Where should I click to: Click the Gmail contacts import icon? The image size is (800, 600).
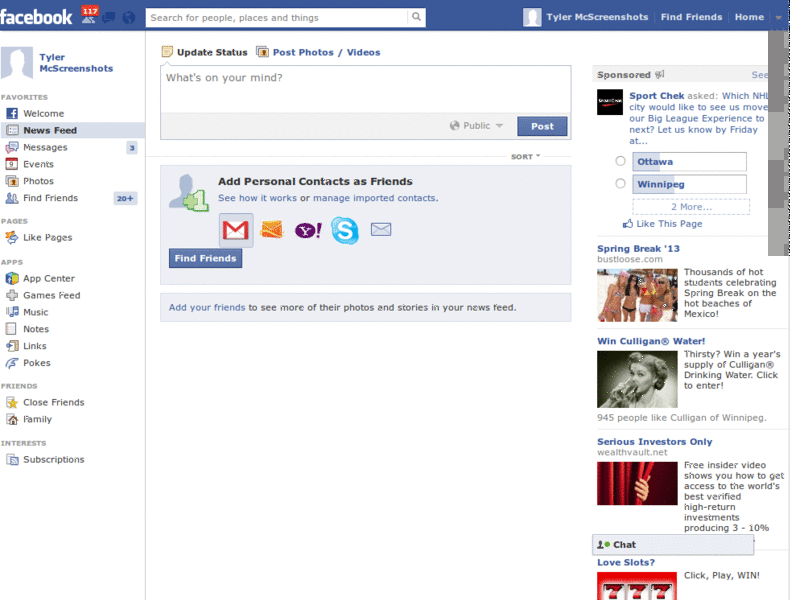pyautogui.click(x=236, y=230)
